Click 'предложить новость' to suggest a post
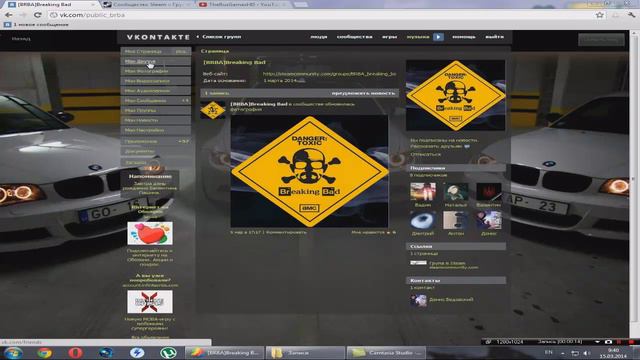Screen dimensions: 640x360 (363, 93)
